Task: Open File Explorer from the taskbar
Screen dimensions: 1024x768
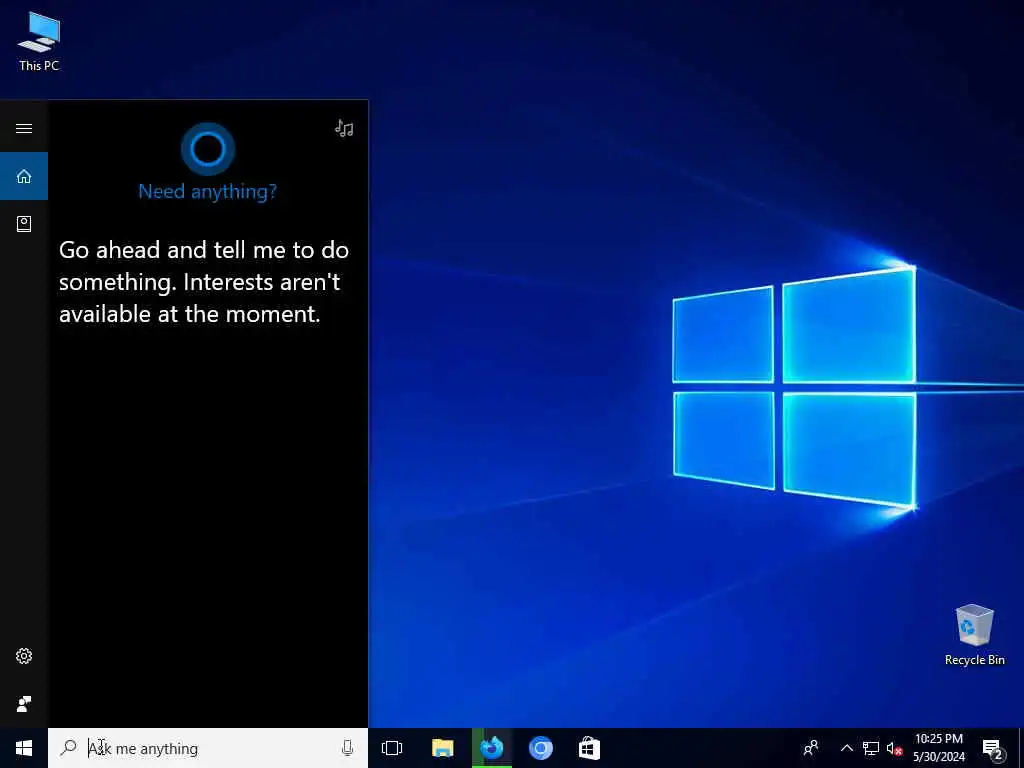Action: [x=443, y=748]
